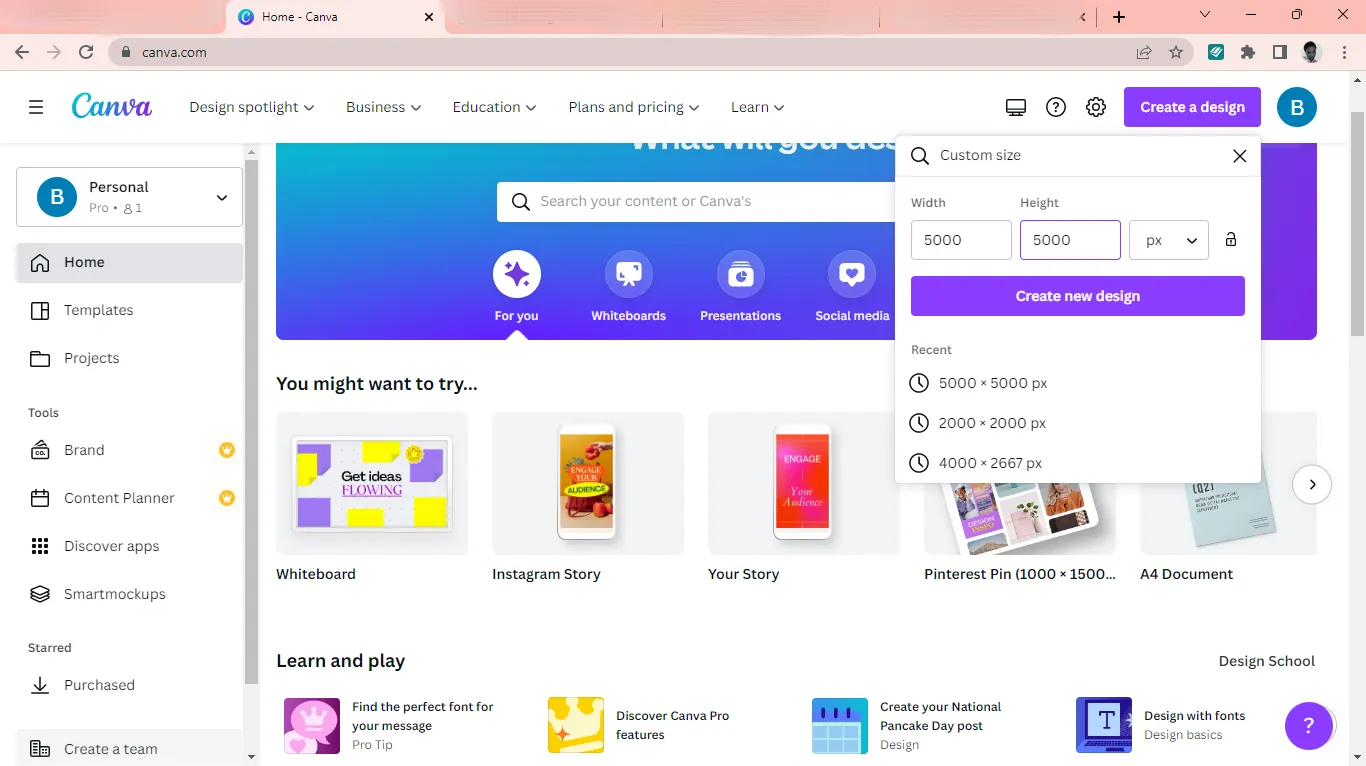This screenshot has height=766, width=1366.
Task: Select the For you category icon
Action: coord(517,274)
